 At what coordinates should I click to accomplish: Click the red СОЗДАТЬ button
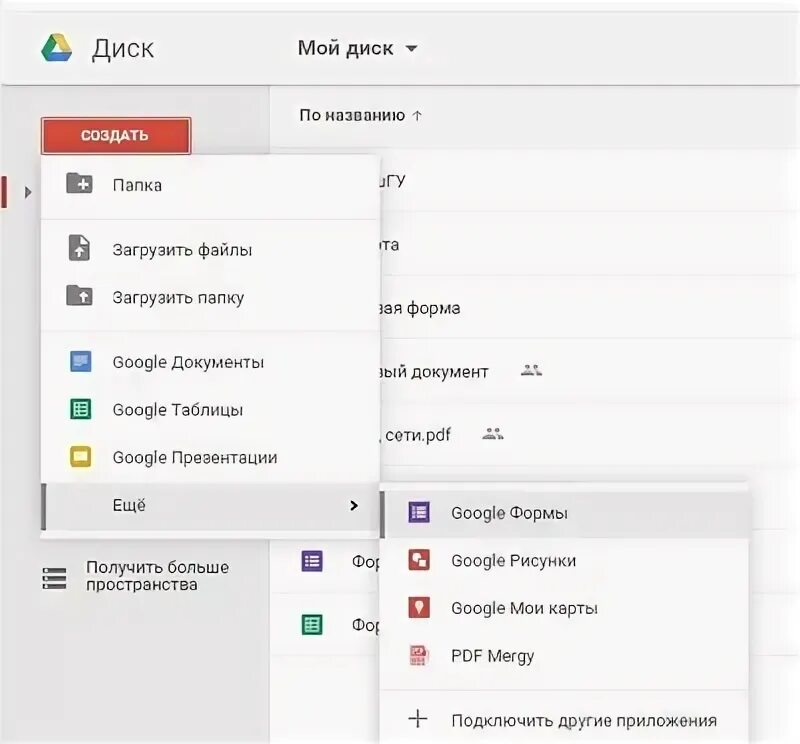116,135
